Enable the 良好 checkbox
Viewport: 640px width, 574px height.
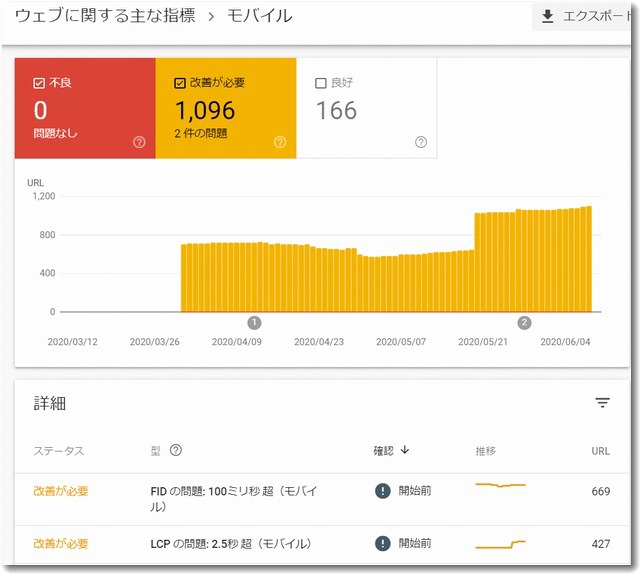click(x=320, y=83)
